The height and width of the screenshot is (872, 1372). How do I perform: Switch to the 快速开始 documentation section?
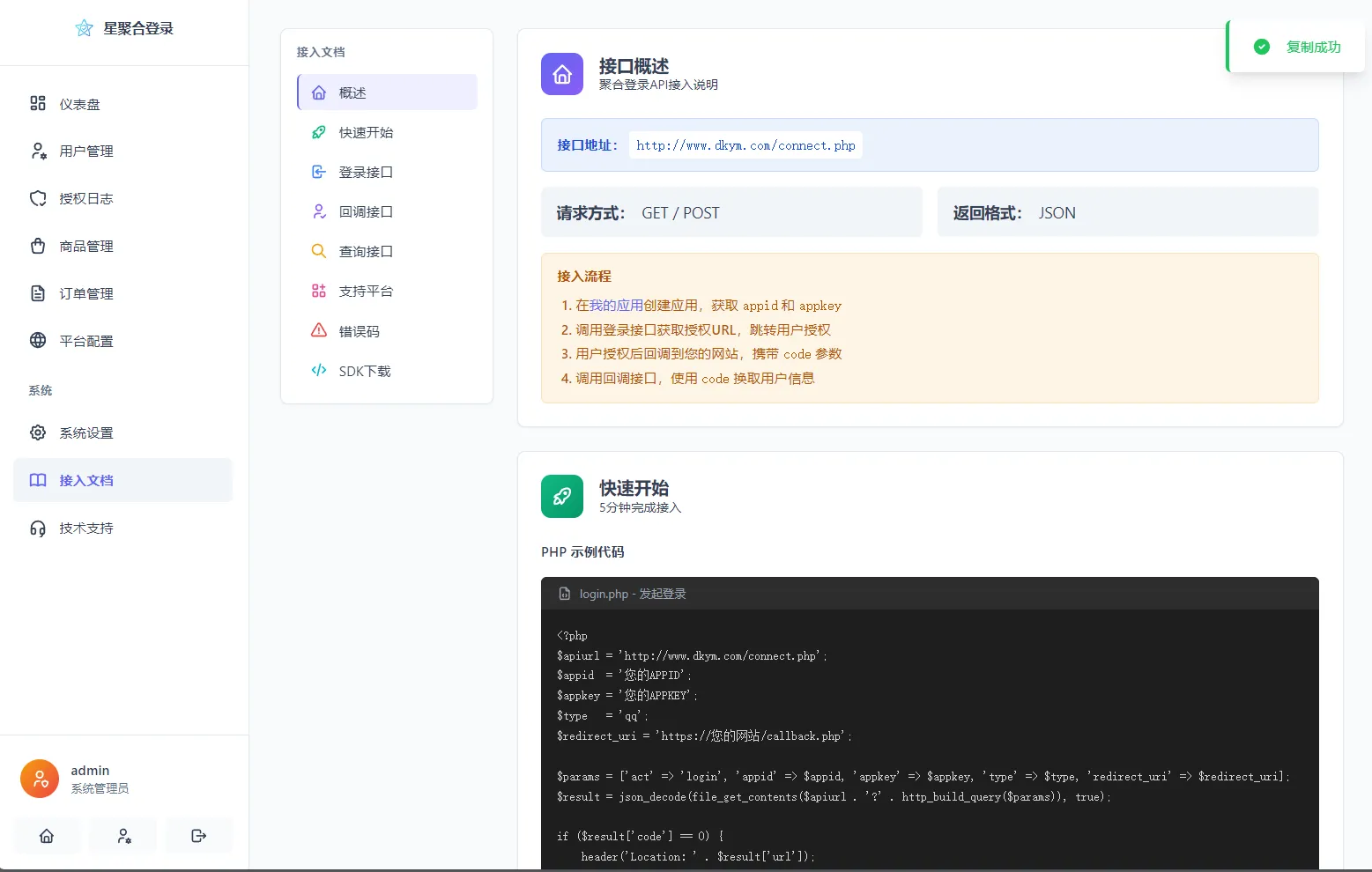tap(367, 132)
